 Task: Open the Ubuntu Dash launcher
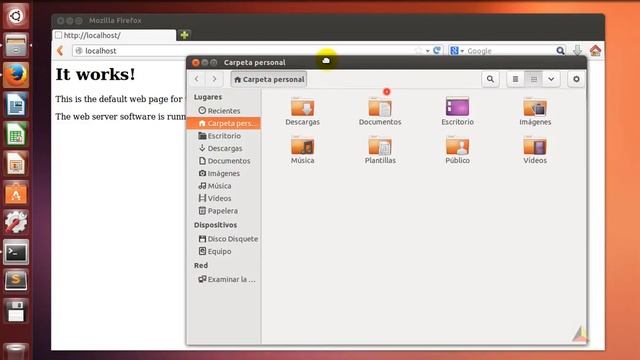tap(16, 16)
